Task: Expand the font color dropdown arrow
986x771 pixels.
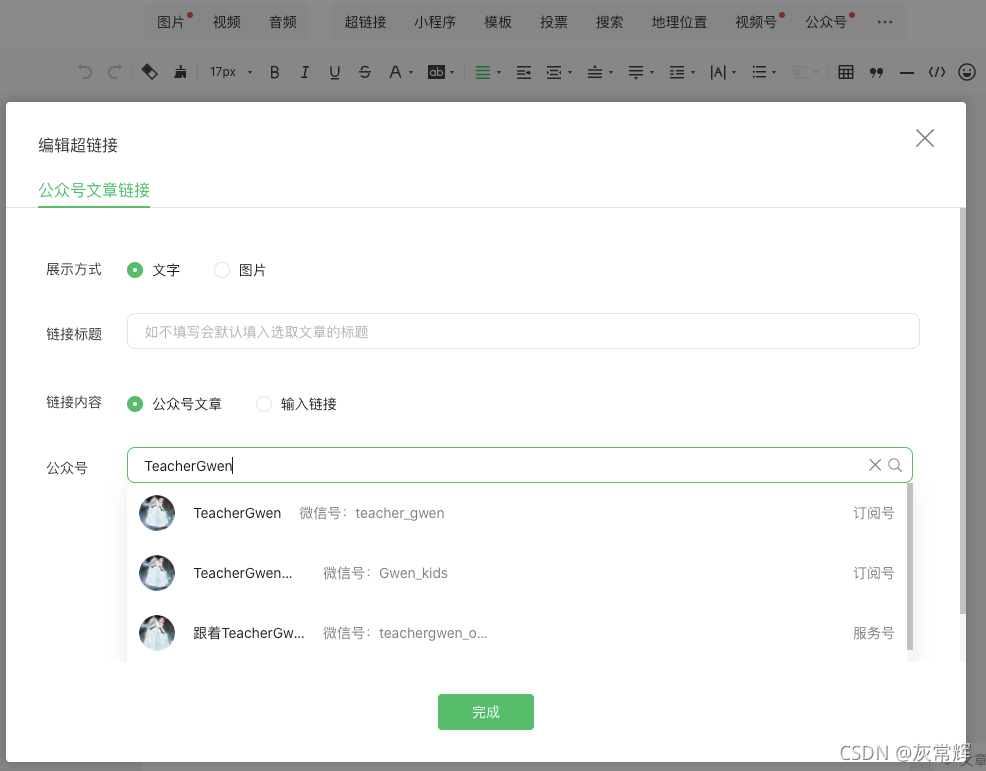Action: [x=411, y=73]
